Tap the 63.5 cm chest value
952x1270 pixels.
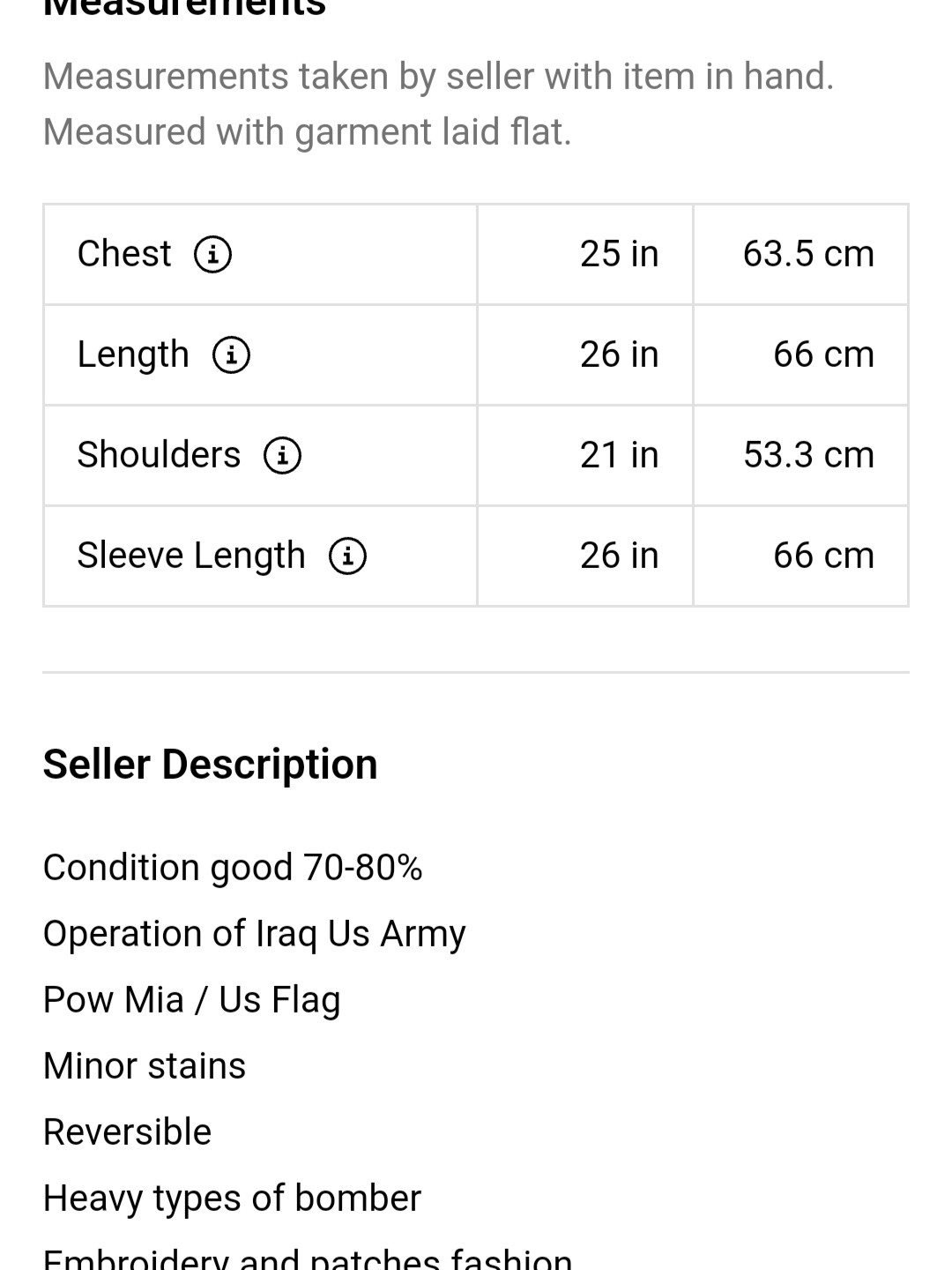point(808,254)
